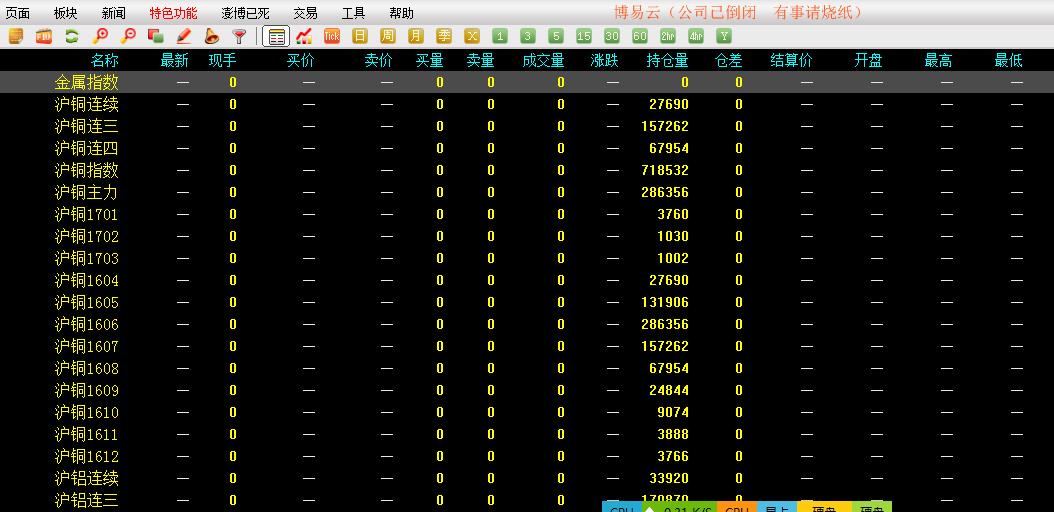Select the red pencil drawing tool
Image resolution: width=1054 pixels, height=512 pixels.
[184, 37]
